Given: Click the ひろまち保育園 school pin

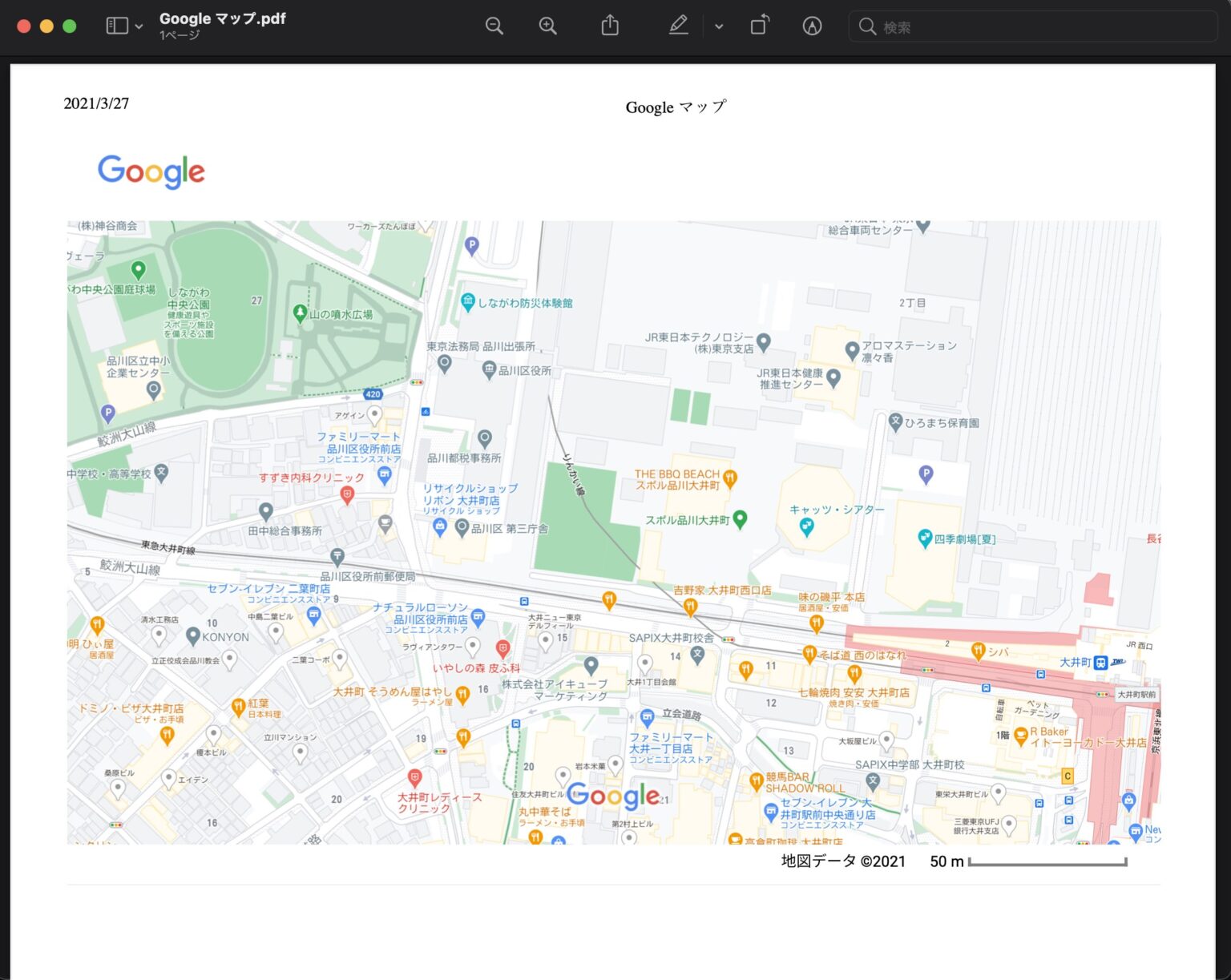Looking at the screenshot, I should tap(896, 421).
